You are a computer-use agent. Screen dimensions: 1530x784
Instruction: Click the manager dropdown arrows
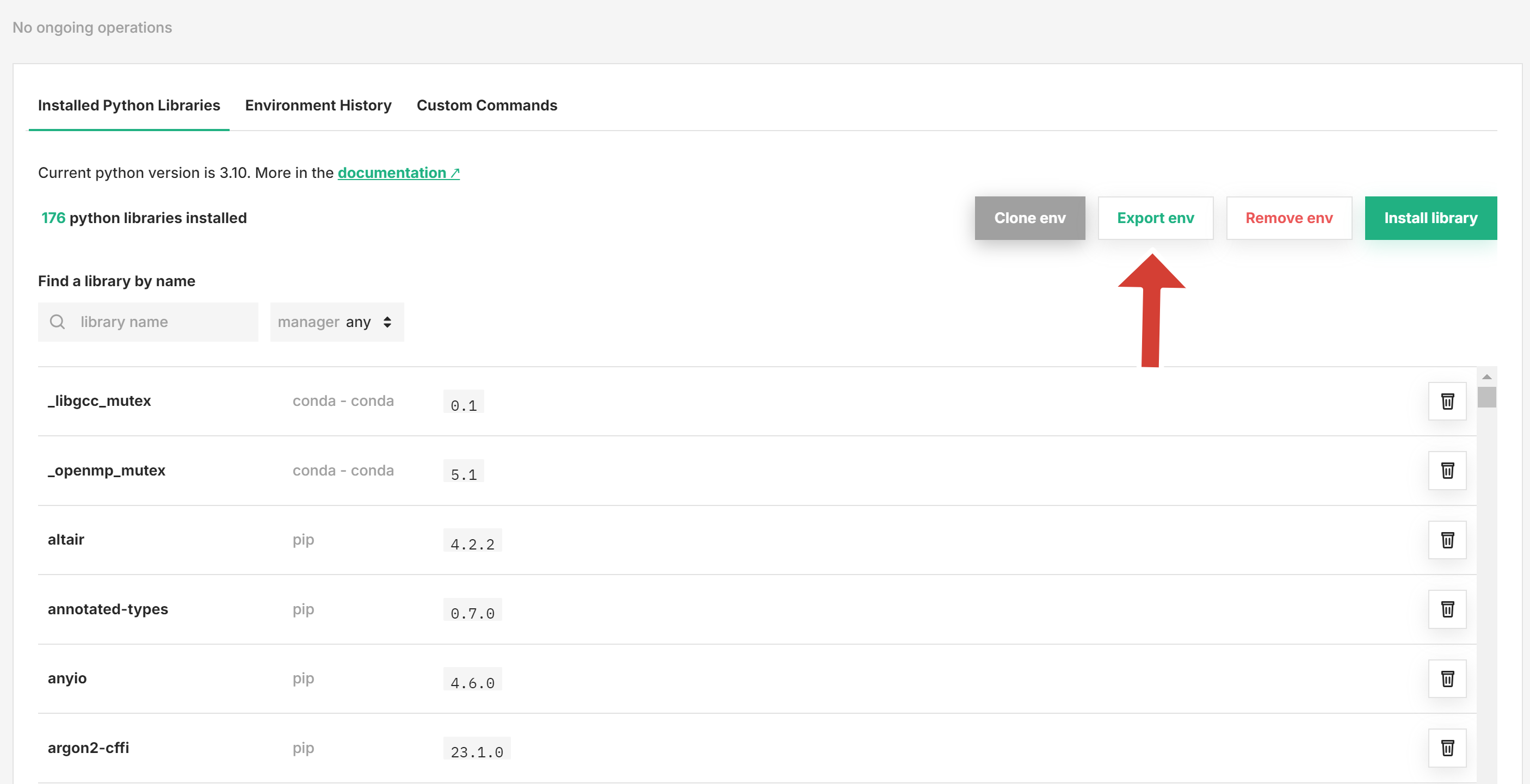coord(387,322)
